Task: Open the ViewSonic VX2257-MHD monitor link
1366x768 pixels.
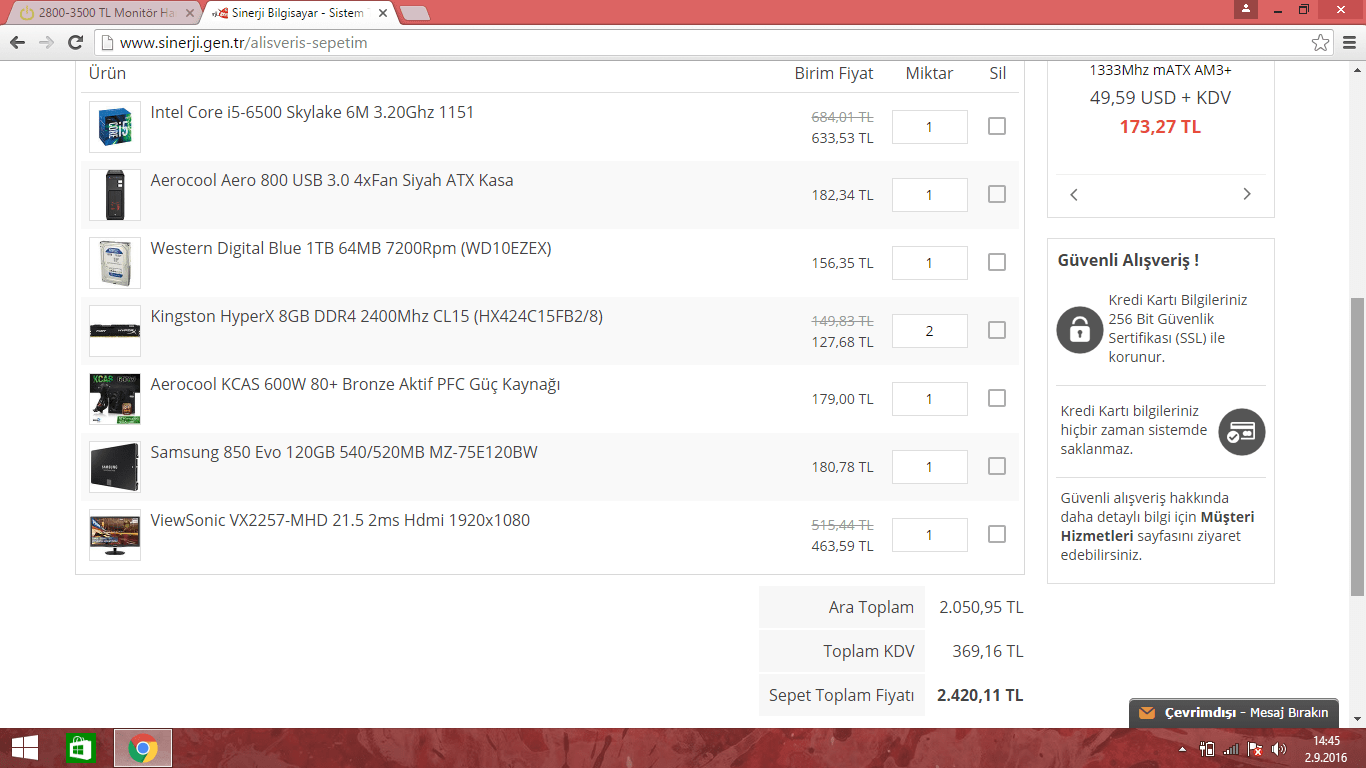Action: pyautogui.click(x=340, y=520)
